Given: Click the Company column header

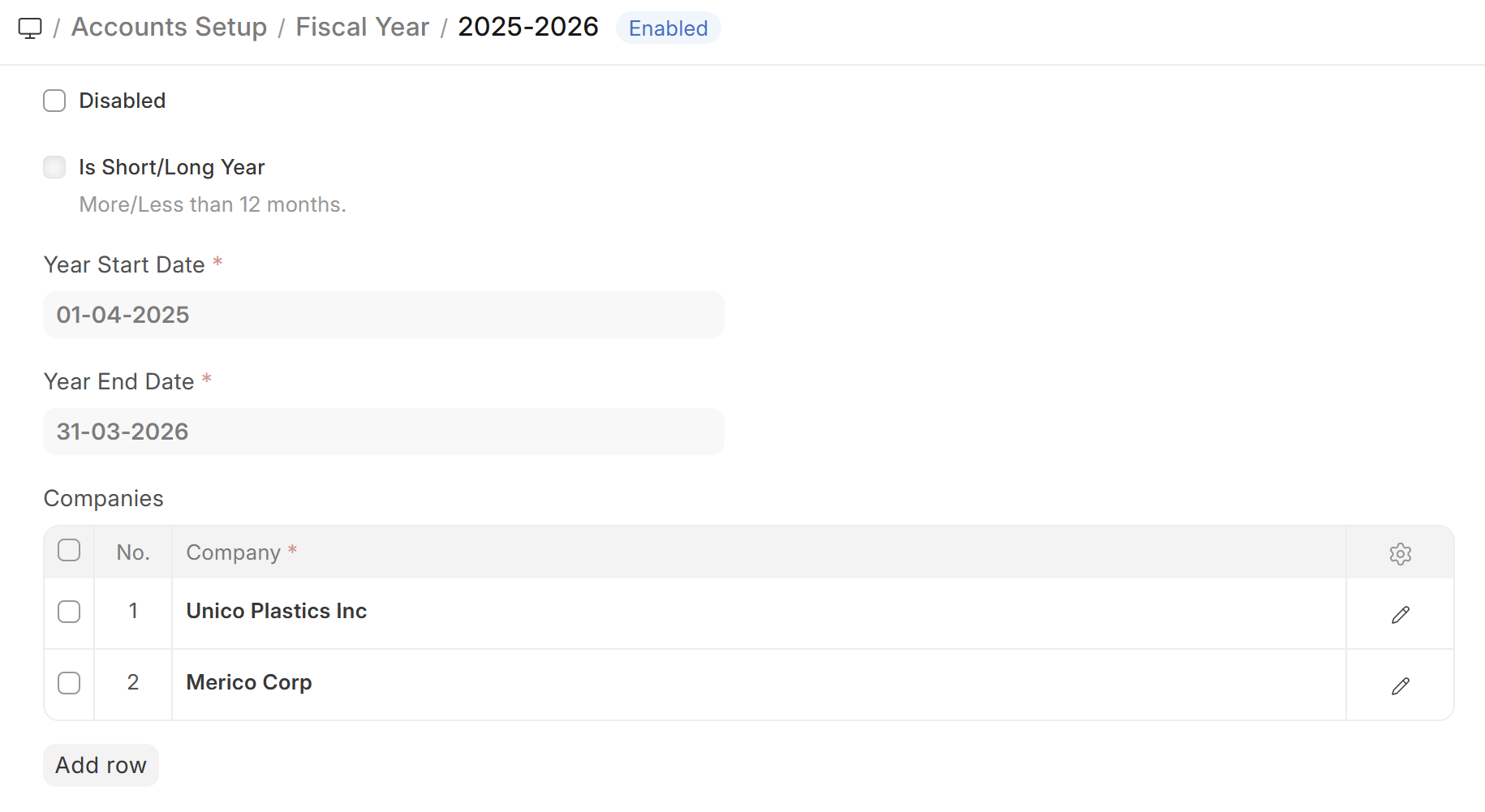Looking at the screenshot, I should (x=234, y=552).
